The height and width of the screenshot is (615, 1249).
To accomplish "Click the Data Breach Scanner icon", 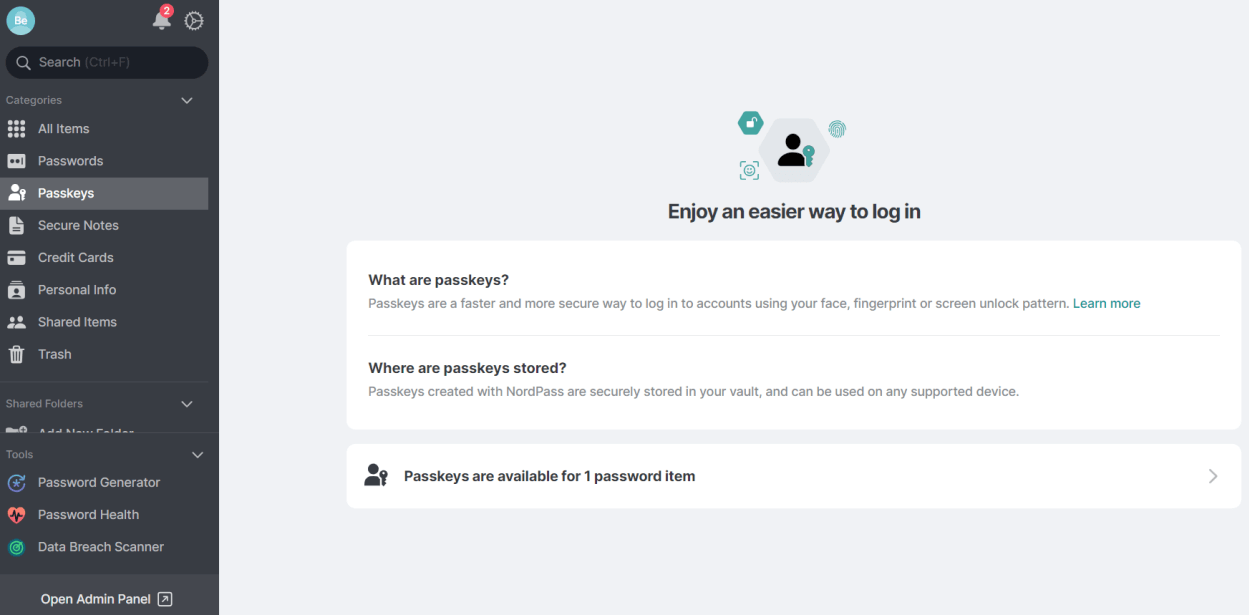I will (x=17, y=547).
